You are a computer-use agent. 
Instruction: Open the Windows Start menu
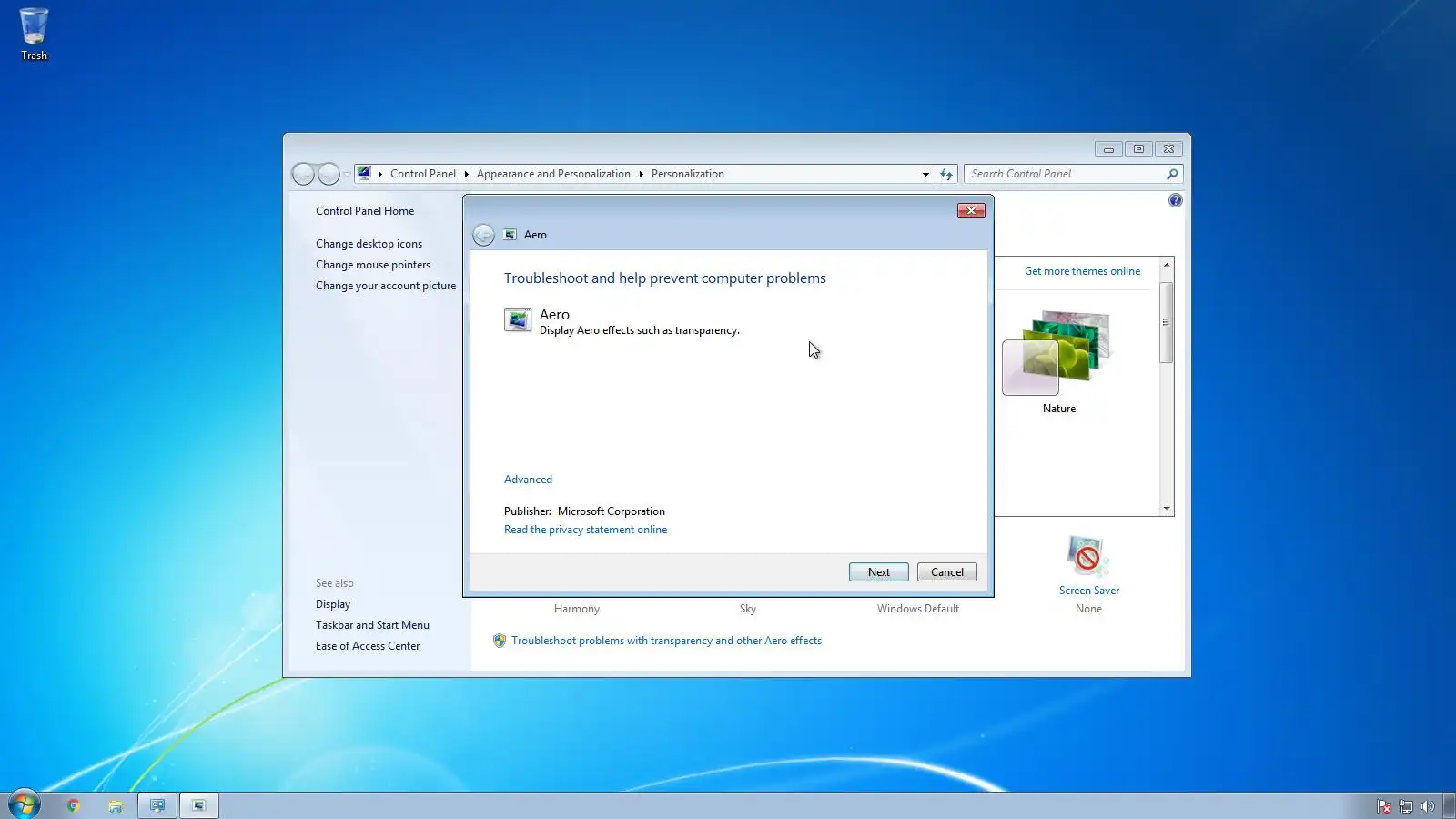pyautogui.click(x=25, y=804)
